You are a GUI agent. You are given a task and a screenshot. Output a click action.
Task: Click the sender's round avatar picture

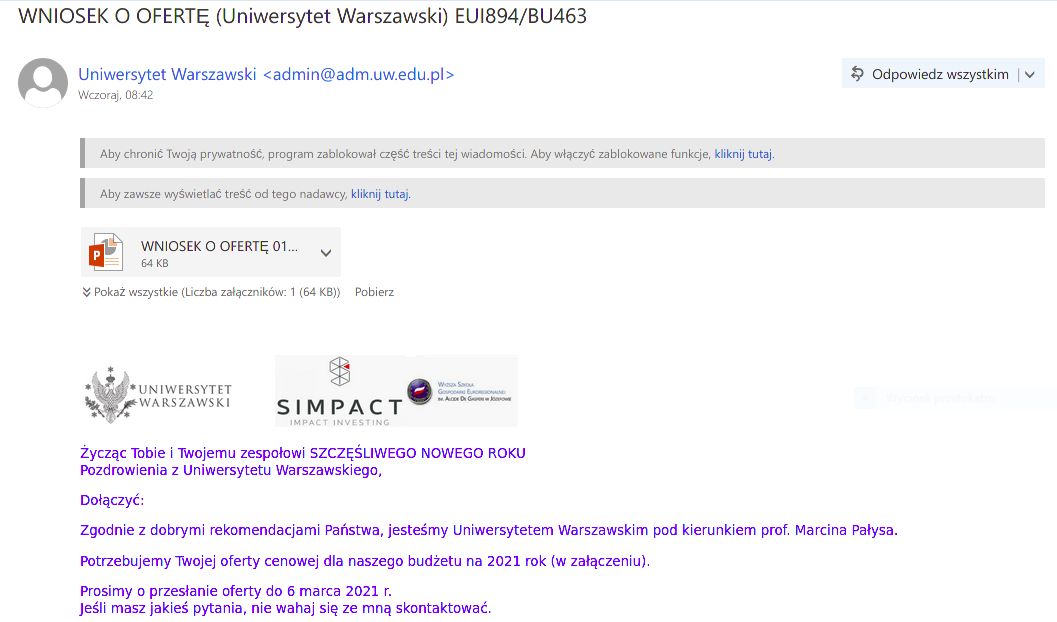42,83
